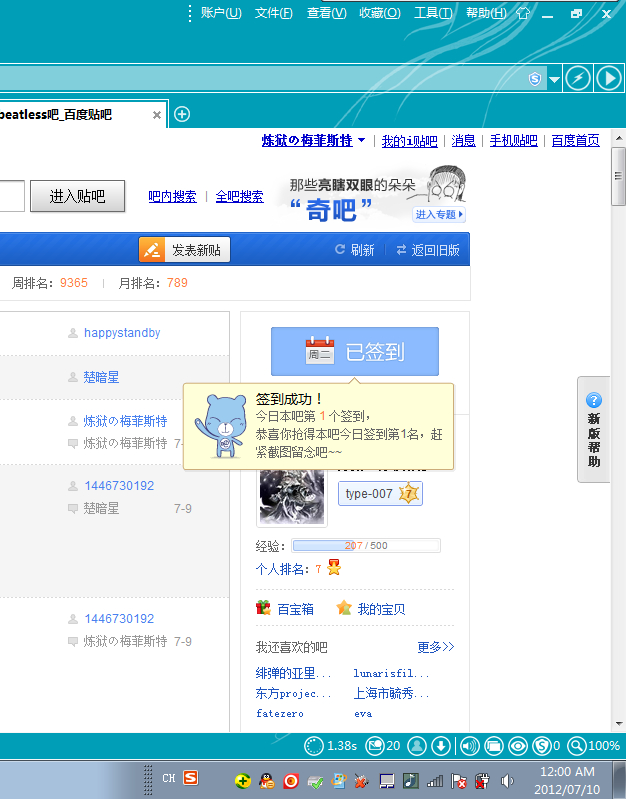Click the user avatar thumbnail
This screenshot has width=626, height=799.
pos(292,496)
